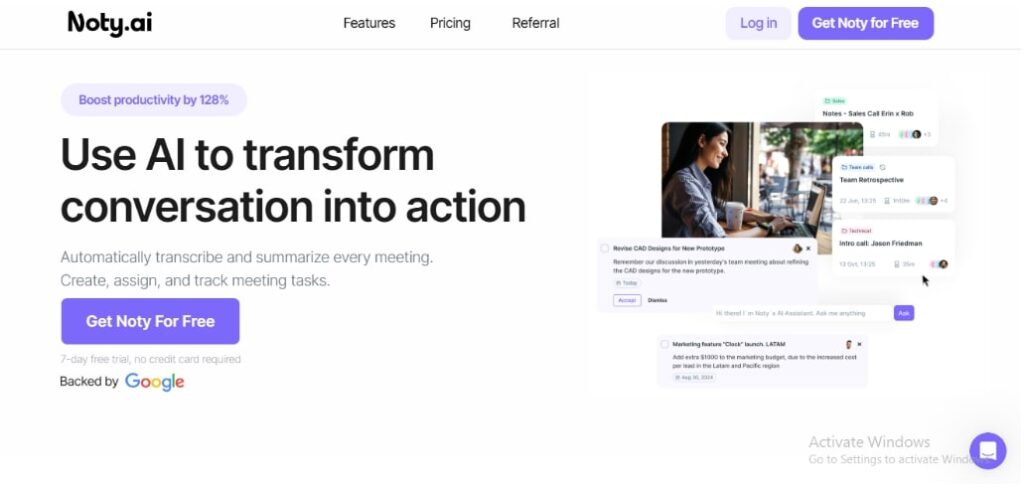Check the Revise CAD Designs task checkbox
The height and width of the screenshot is (492, 1024).
pos(605,248)
